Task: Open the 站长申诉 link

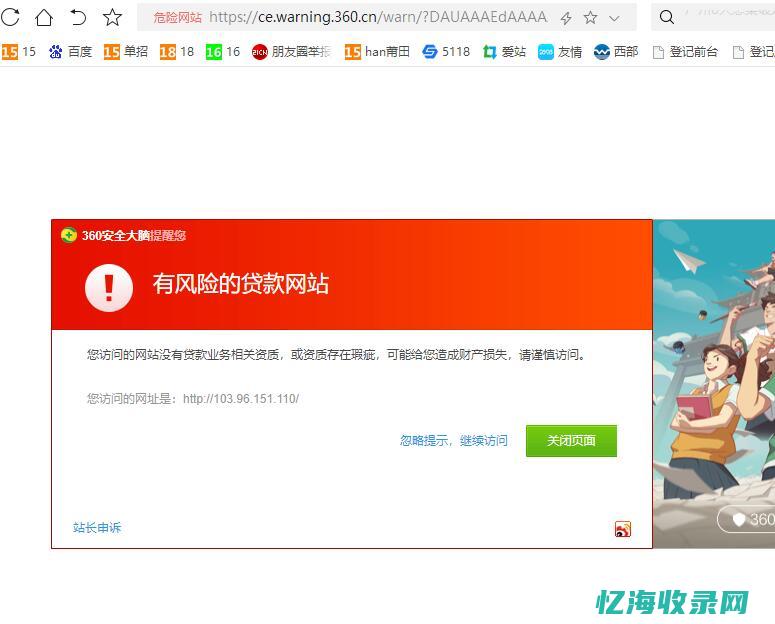Action: (97, 528)
